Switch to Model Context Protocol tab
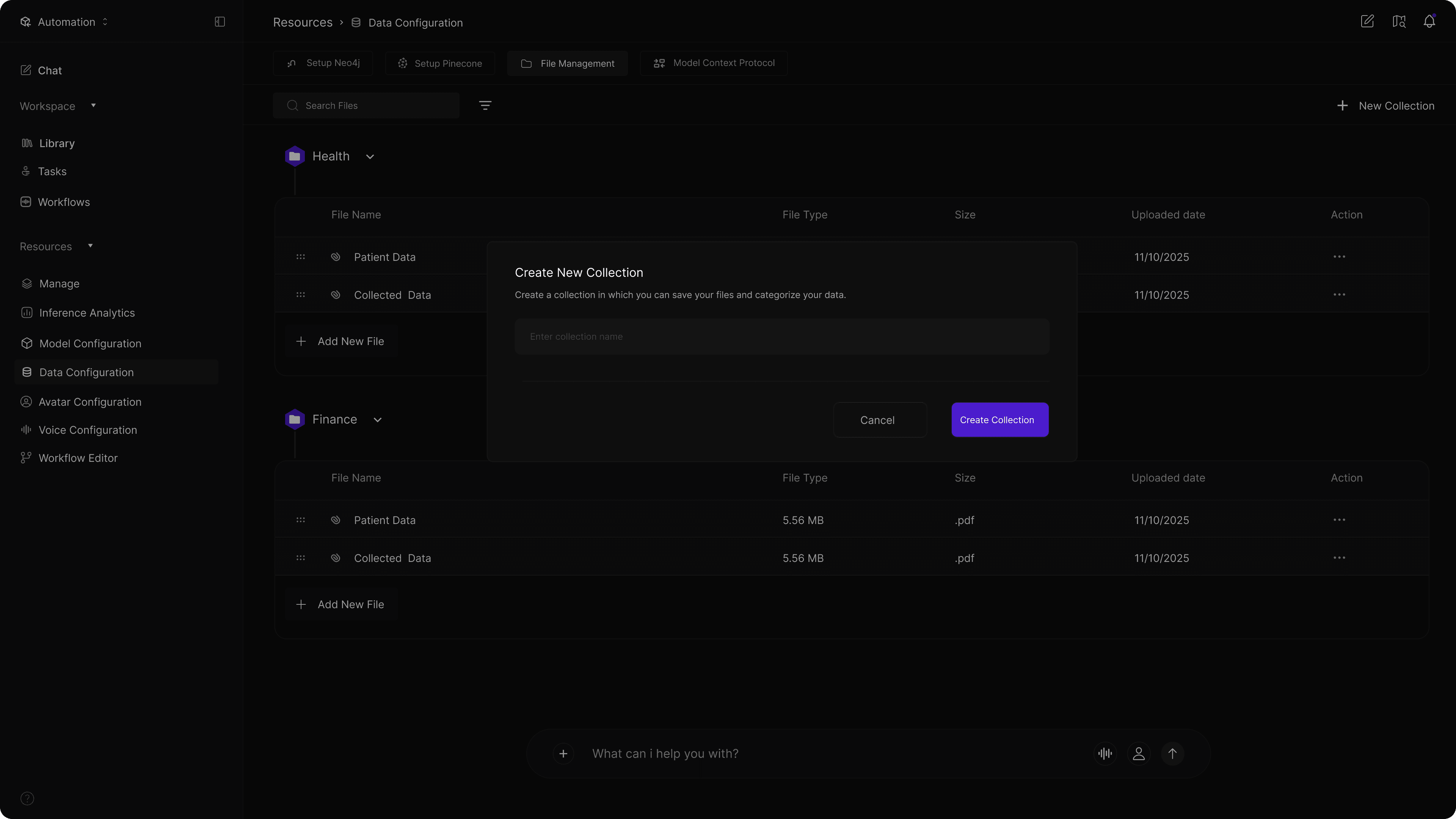This screenshot has height=819, width=1456. point(714,63)
